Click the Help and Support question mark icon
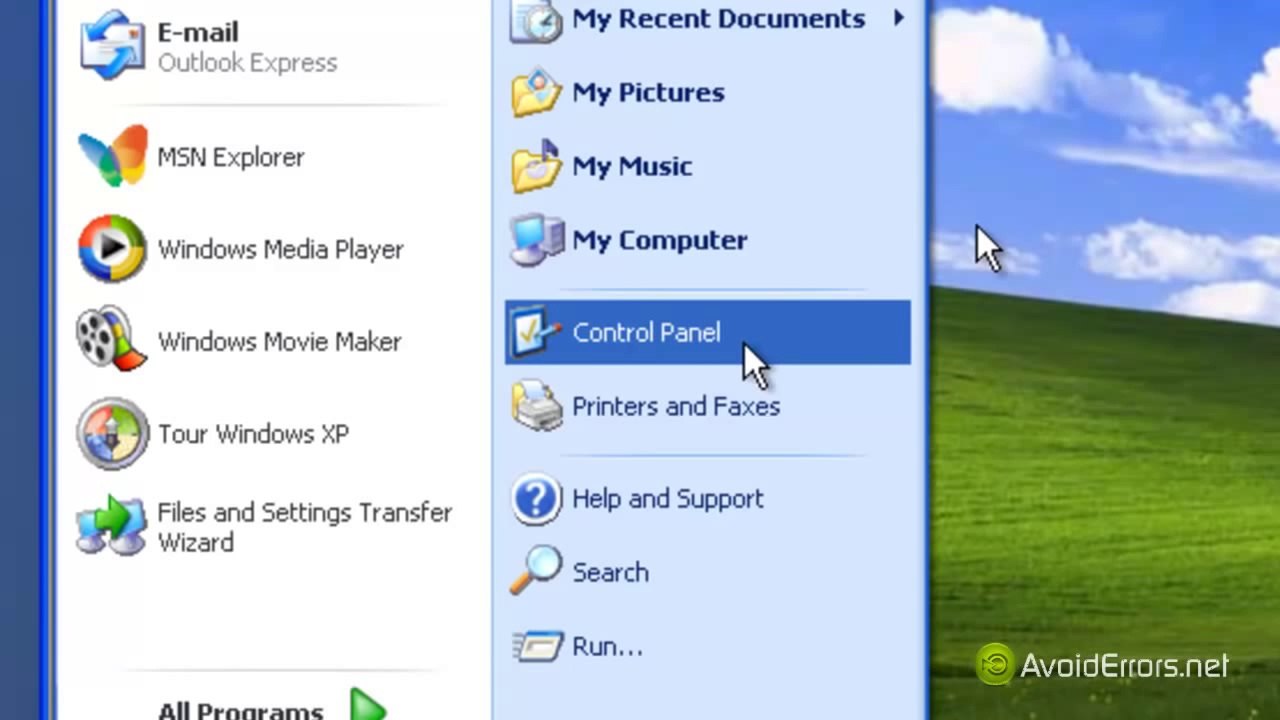This screenshot has width=1280, height=720. [x=536, y=499]
